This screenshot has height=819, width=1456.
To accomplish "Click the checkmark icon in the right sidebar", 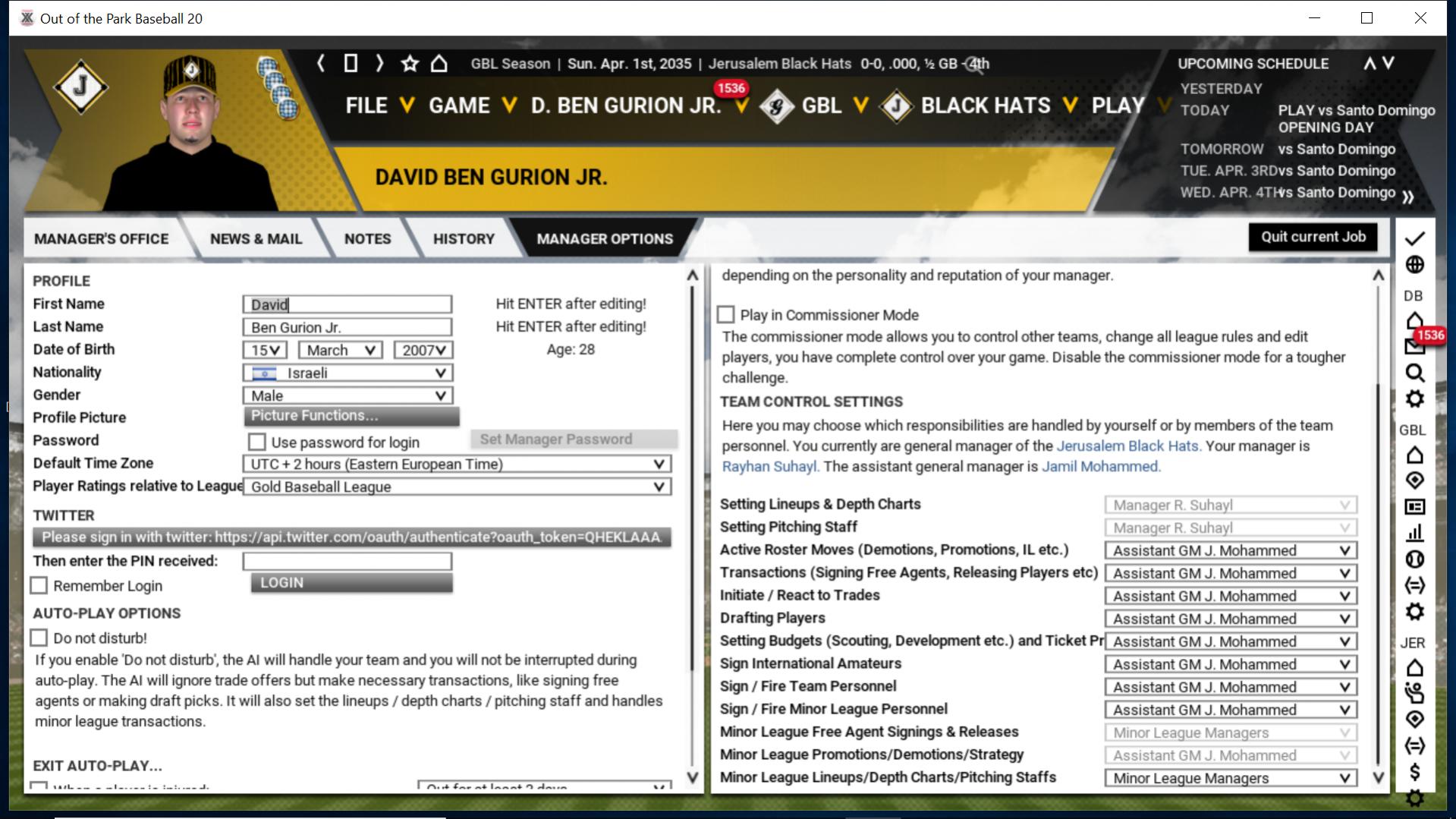I will click(x=1414, y=238).
